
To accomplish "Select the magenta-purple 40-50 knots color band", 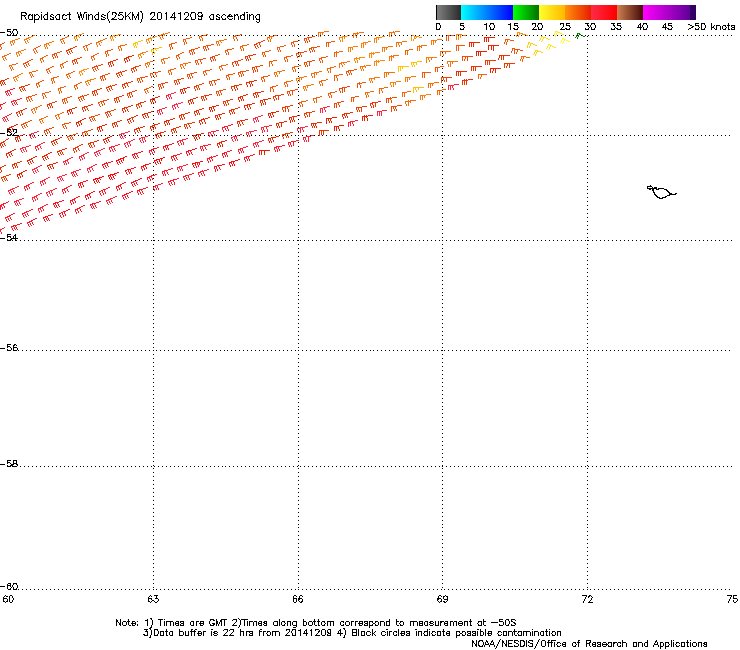I will [x=669, y=12].
